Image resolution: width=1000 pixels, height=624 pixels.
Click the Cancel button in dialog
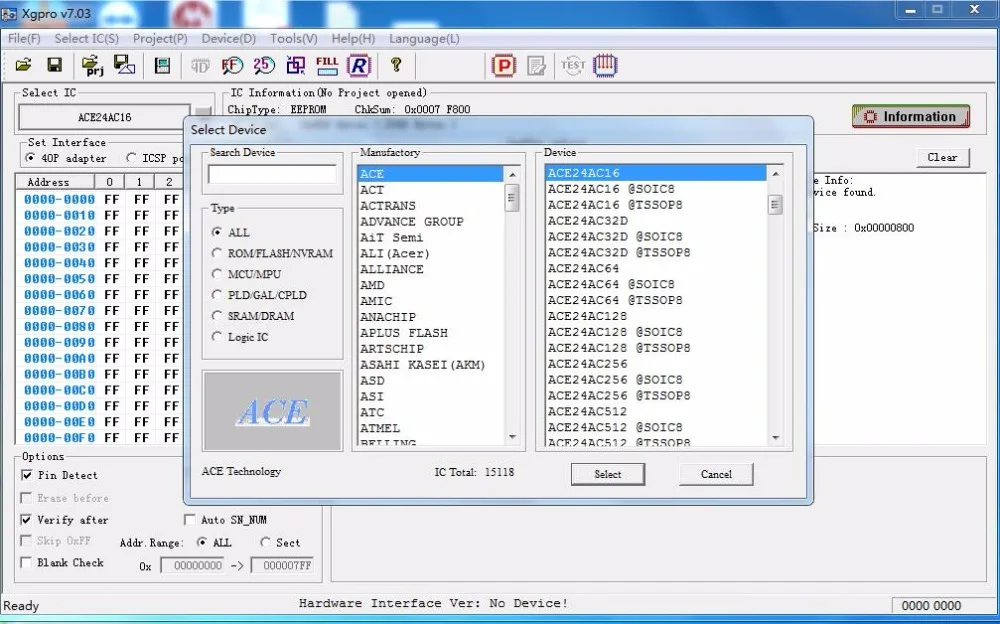pyautogui.click(x=716, y=474)
